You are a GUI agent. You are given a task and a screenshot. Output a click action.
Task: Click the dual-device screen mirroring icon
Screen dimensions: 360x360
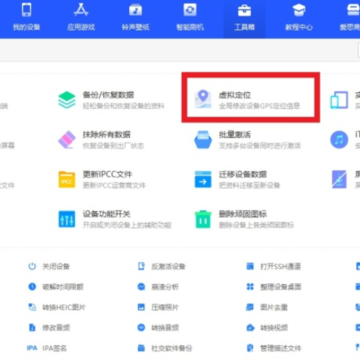(339, 100)
